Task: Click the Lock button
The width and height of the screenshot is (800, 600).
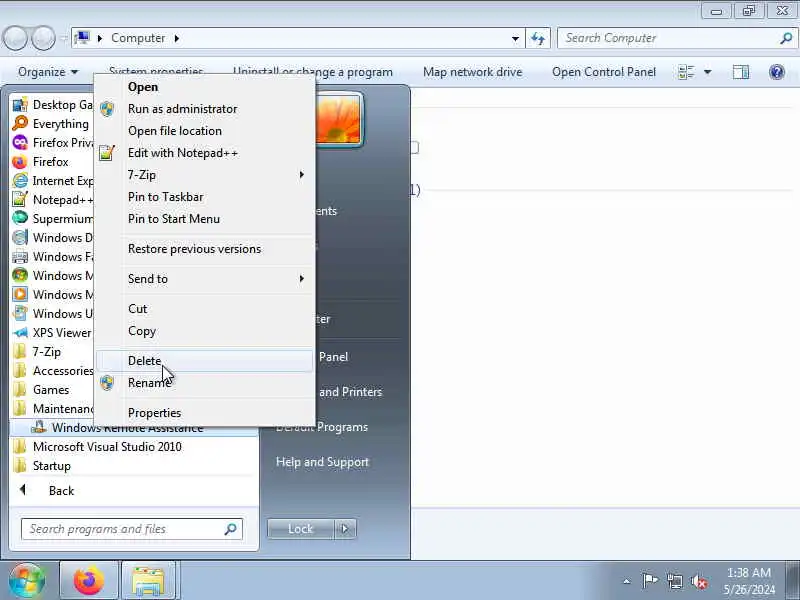Action: click(300, 529)
